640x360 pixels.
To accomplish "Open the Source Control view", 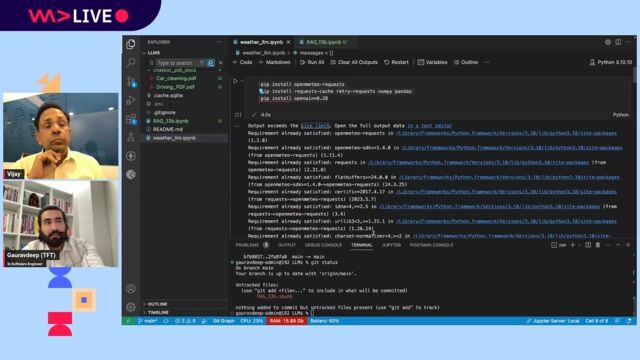I will (x=131, y=81).
